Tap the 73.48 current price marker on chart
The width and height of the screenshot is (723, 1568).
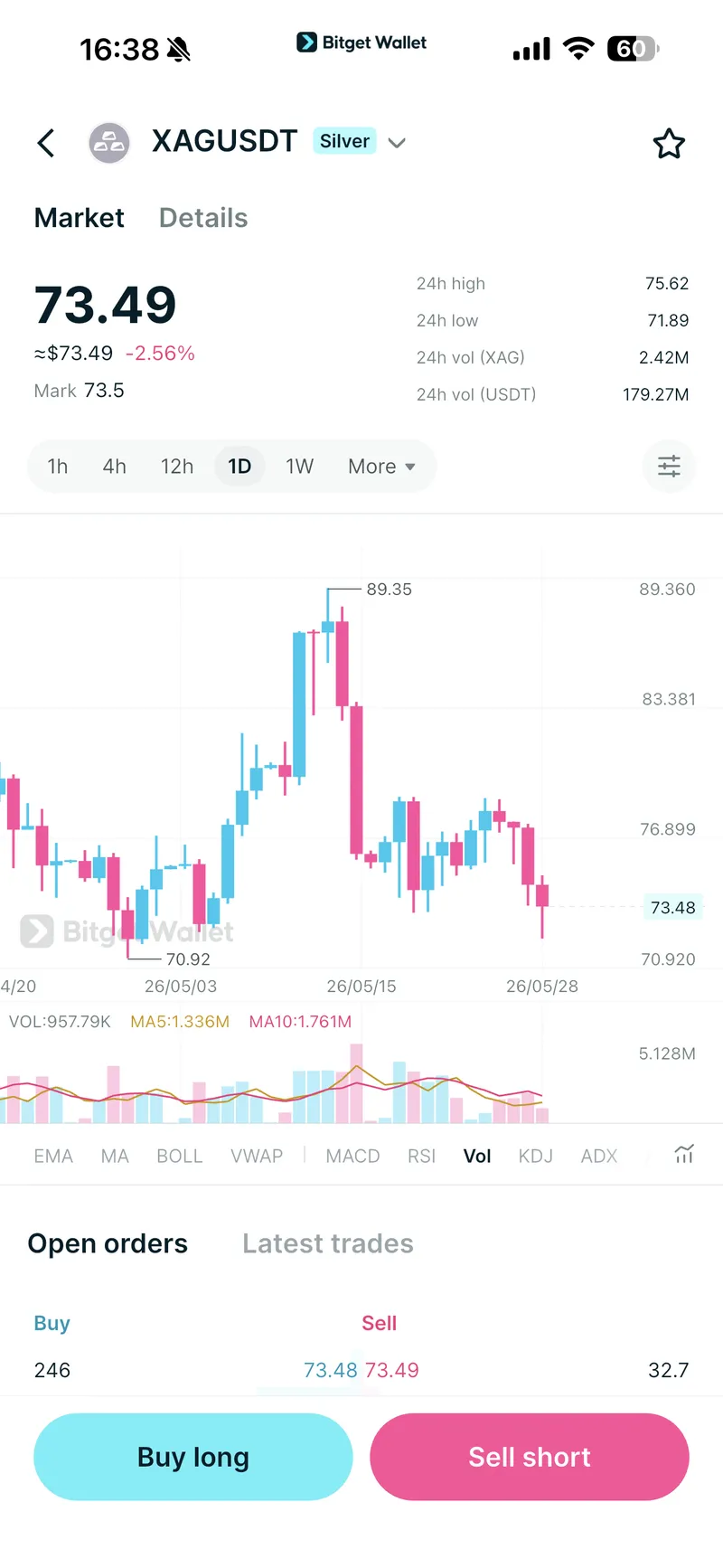tap(672, 907)
